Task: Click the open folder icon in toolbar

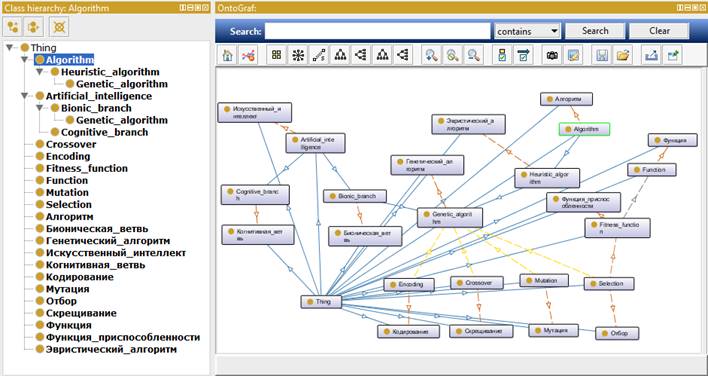Action: (x=623, y=55)
